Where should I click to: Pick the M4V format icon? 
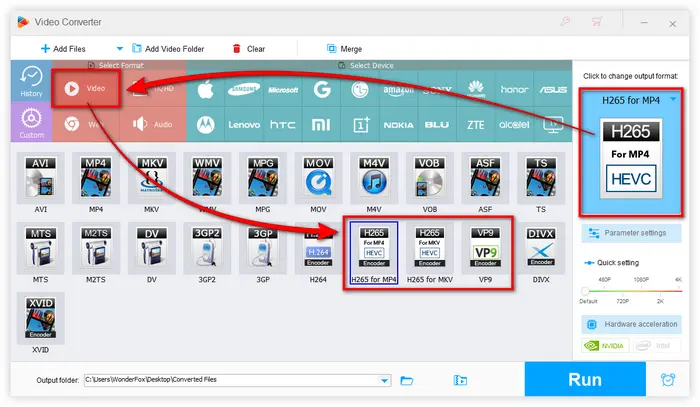pyautogui.click(x=374, y=178)
